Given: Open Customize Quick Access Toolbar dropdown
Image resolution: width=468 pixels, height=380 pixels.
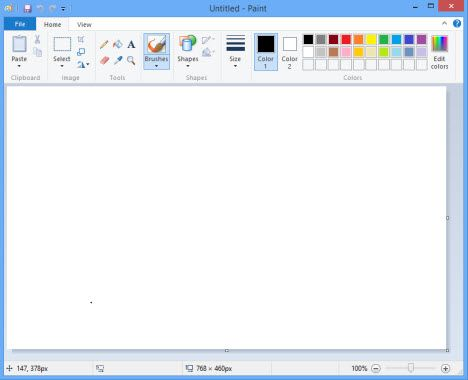Looking at the screenshot, I should [x=63, y=9].
